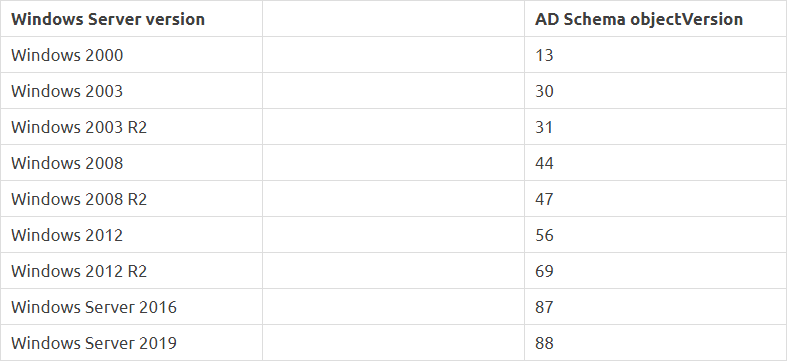This screenshot has height=363, width=788.
Task: Click schema version value 13
Action: [544, 55]
